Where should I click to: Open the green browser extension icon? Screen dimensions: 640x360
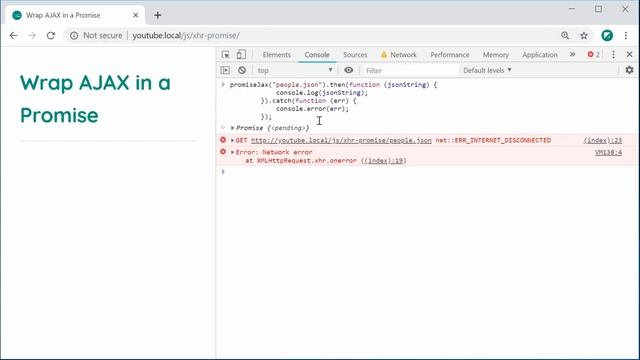coord(607,36)
